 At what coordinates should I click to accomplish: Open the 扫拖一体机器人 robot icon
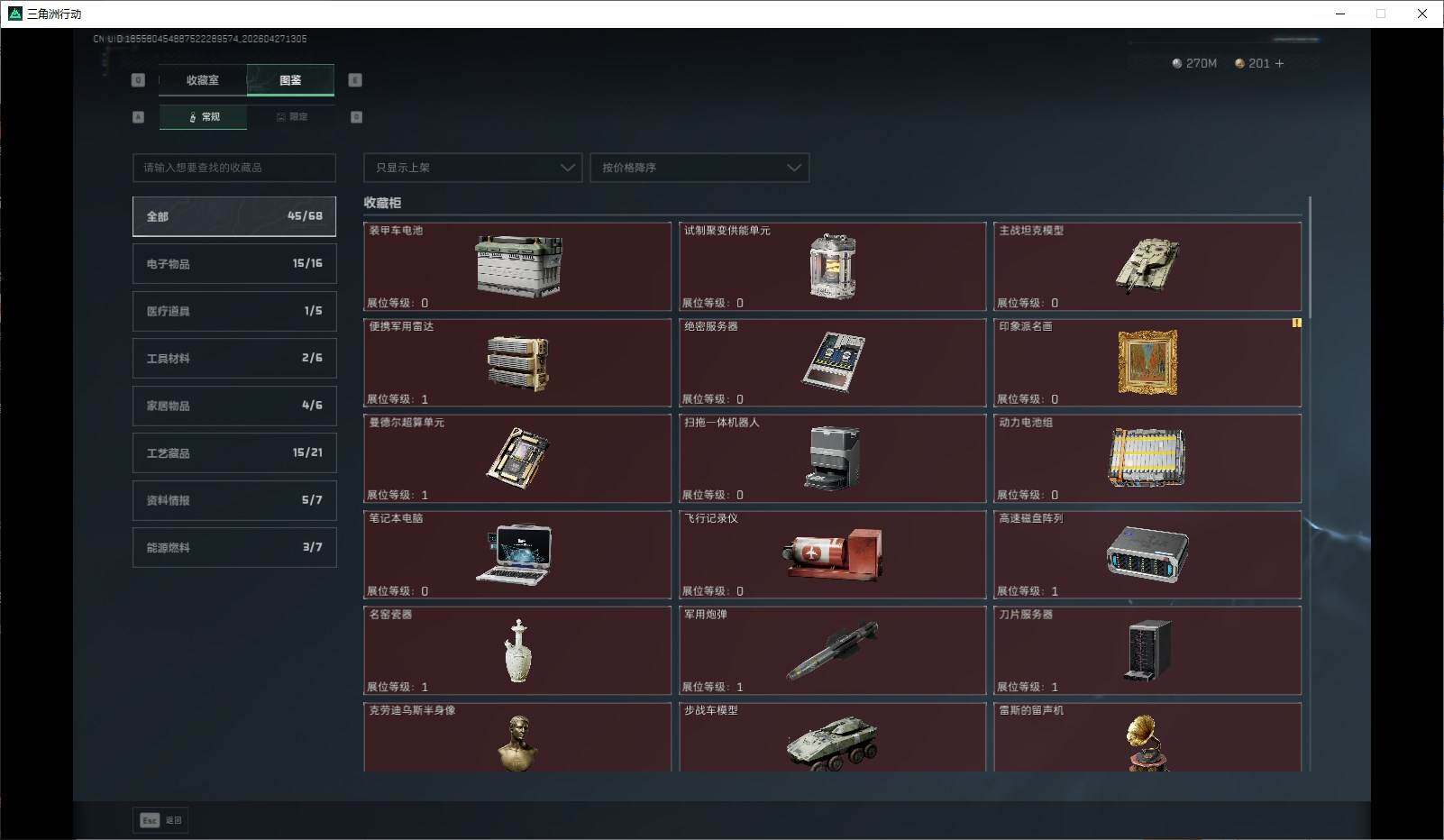click(832, 458)
